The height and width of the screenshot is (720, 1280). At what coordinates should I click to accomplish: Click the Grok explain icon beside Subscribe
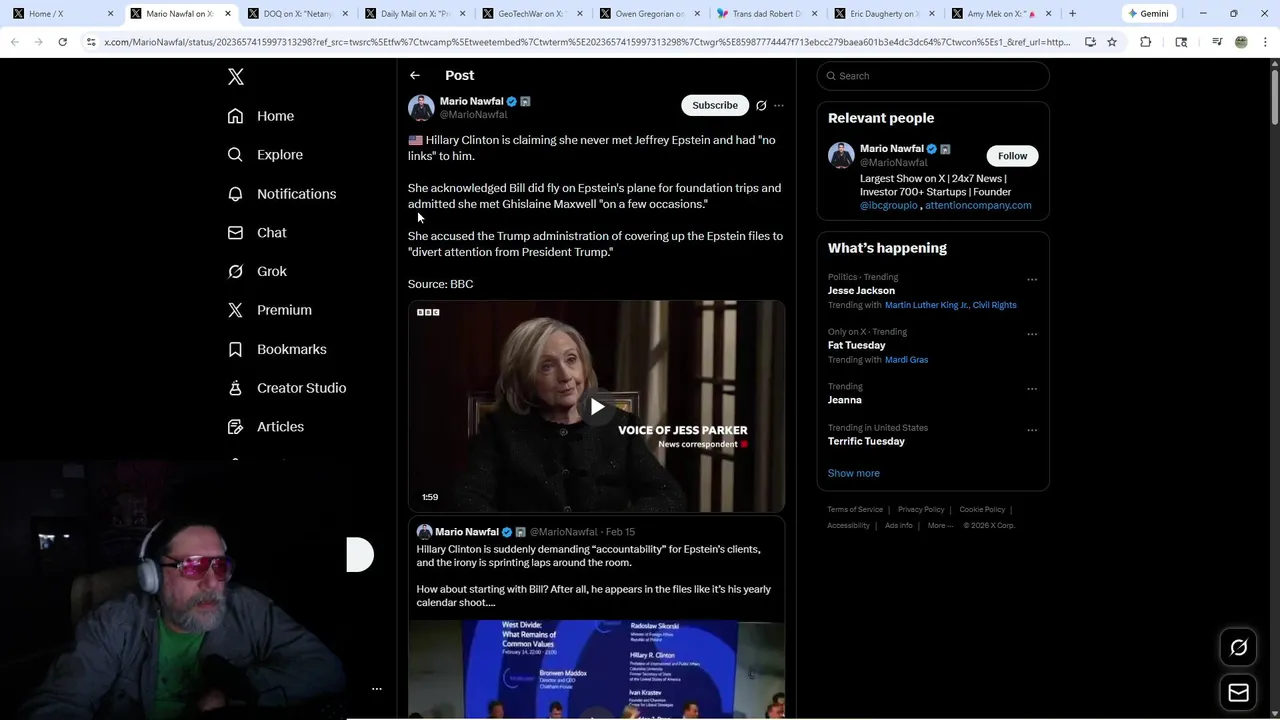point(761,105)
